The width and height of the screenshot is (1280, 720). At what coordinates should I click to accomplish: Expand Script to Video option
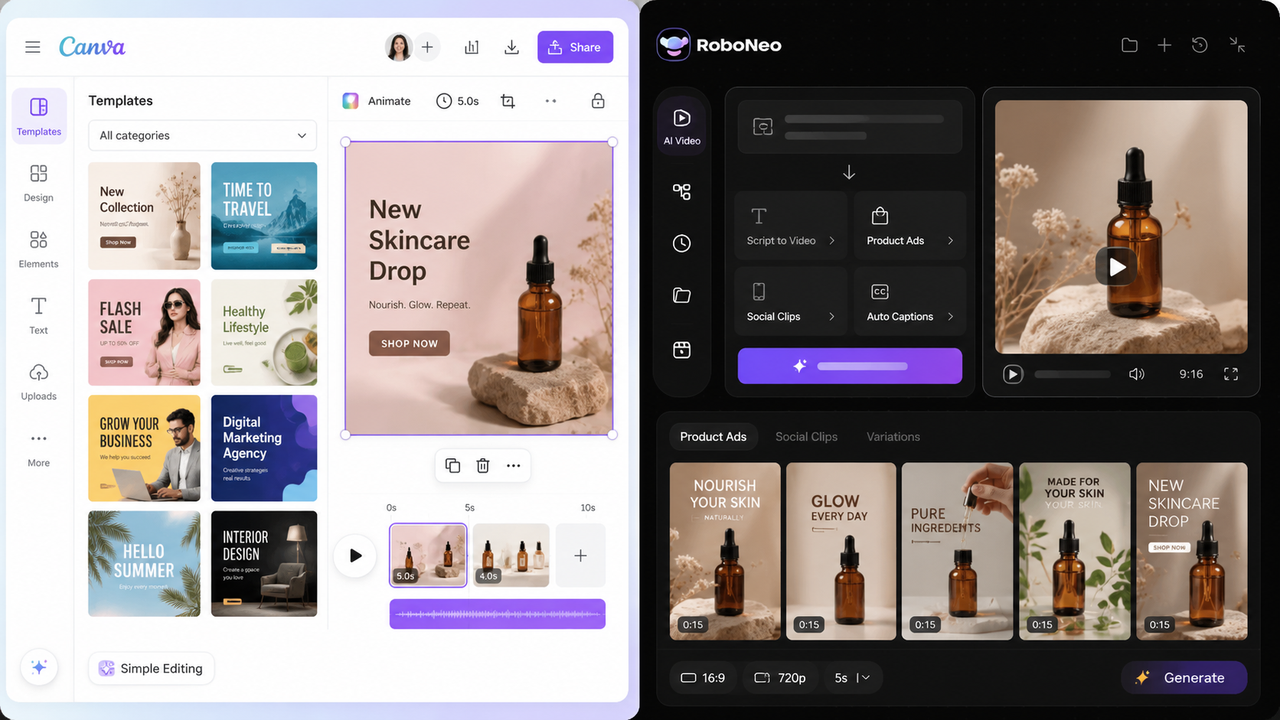pos(790,225)
